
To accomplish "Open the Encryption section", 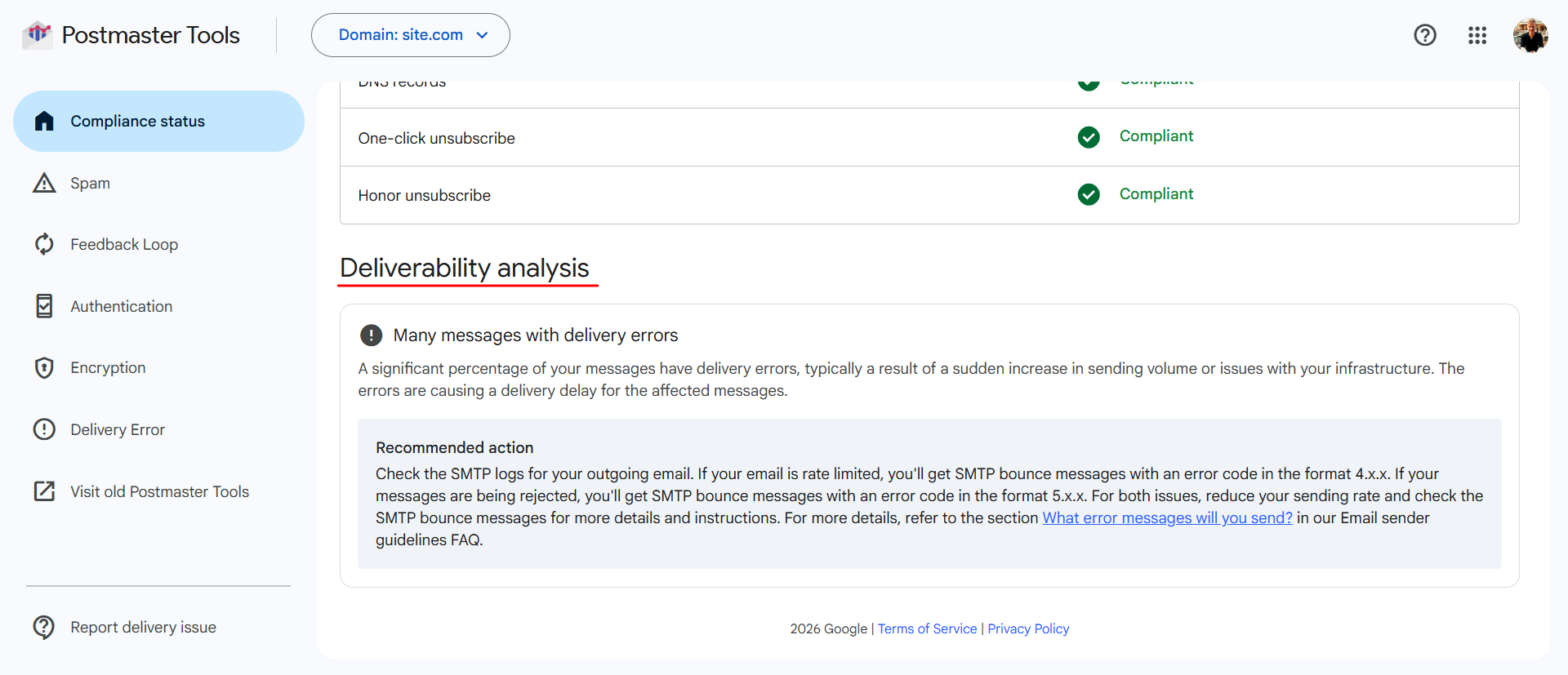I will tap(108, 368).
